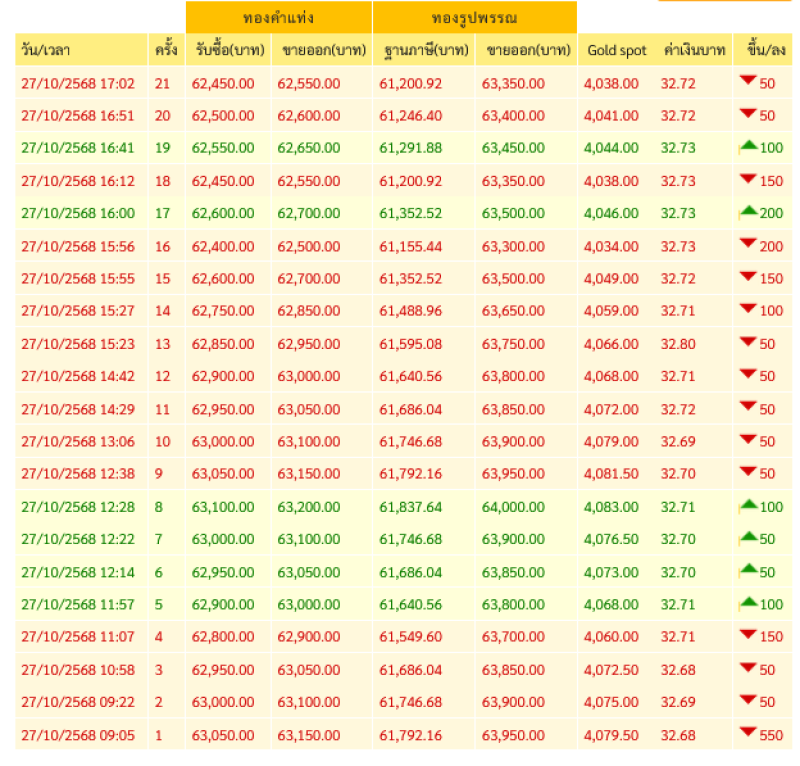Screen dimensions: 800x766
Task: Click the red down arrow in the 15:56 row
Action: click(747, 244)
